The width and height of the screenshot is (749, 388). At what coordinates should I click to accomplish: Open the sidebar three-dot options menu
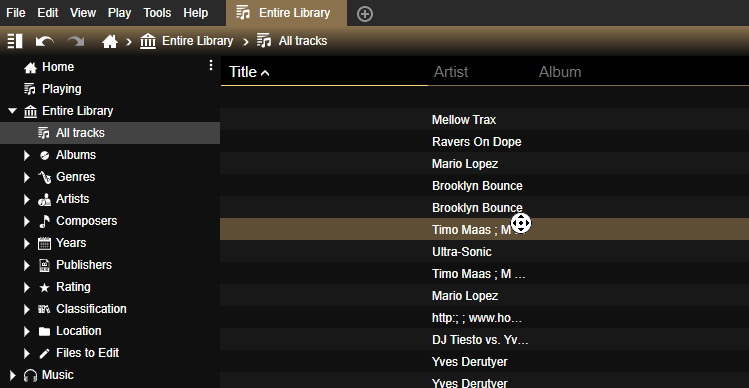(211, 65)
